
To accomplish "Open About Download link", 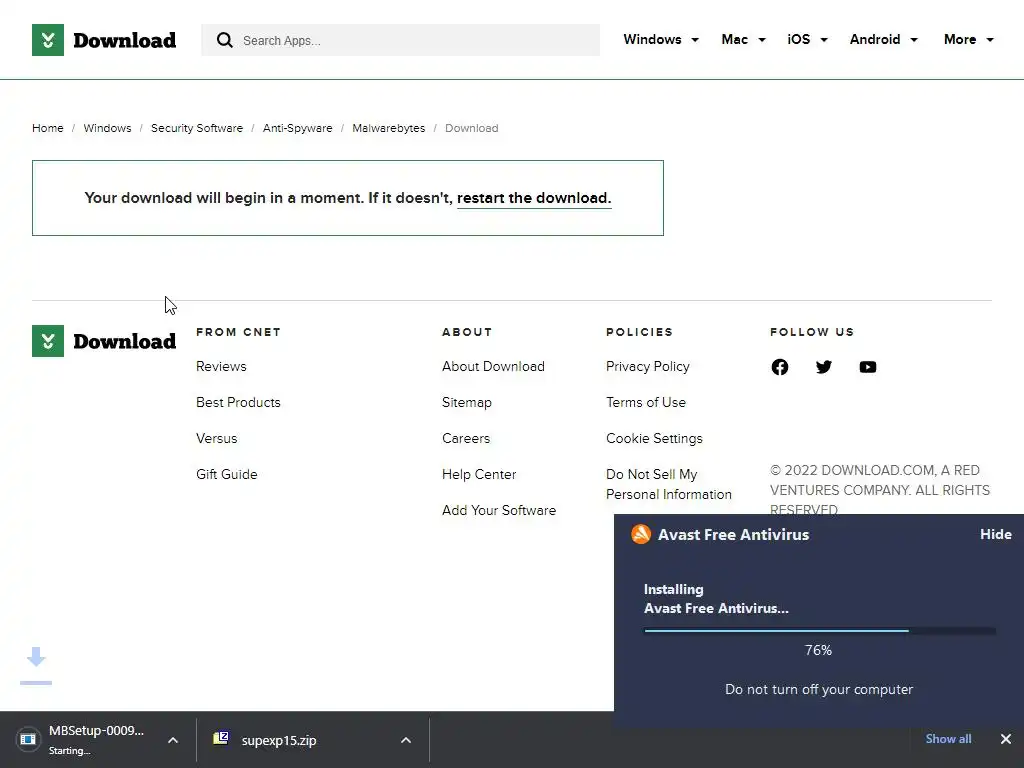I will click(493, 366).
